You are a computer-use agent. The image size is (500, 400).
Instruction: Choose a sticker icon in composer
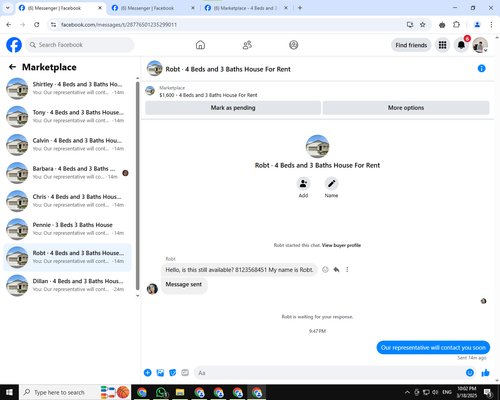(173, 373)
